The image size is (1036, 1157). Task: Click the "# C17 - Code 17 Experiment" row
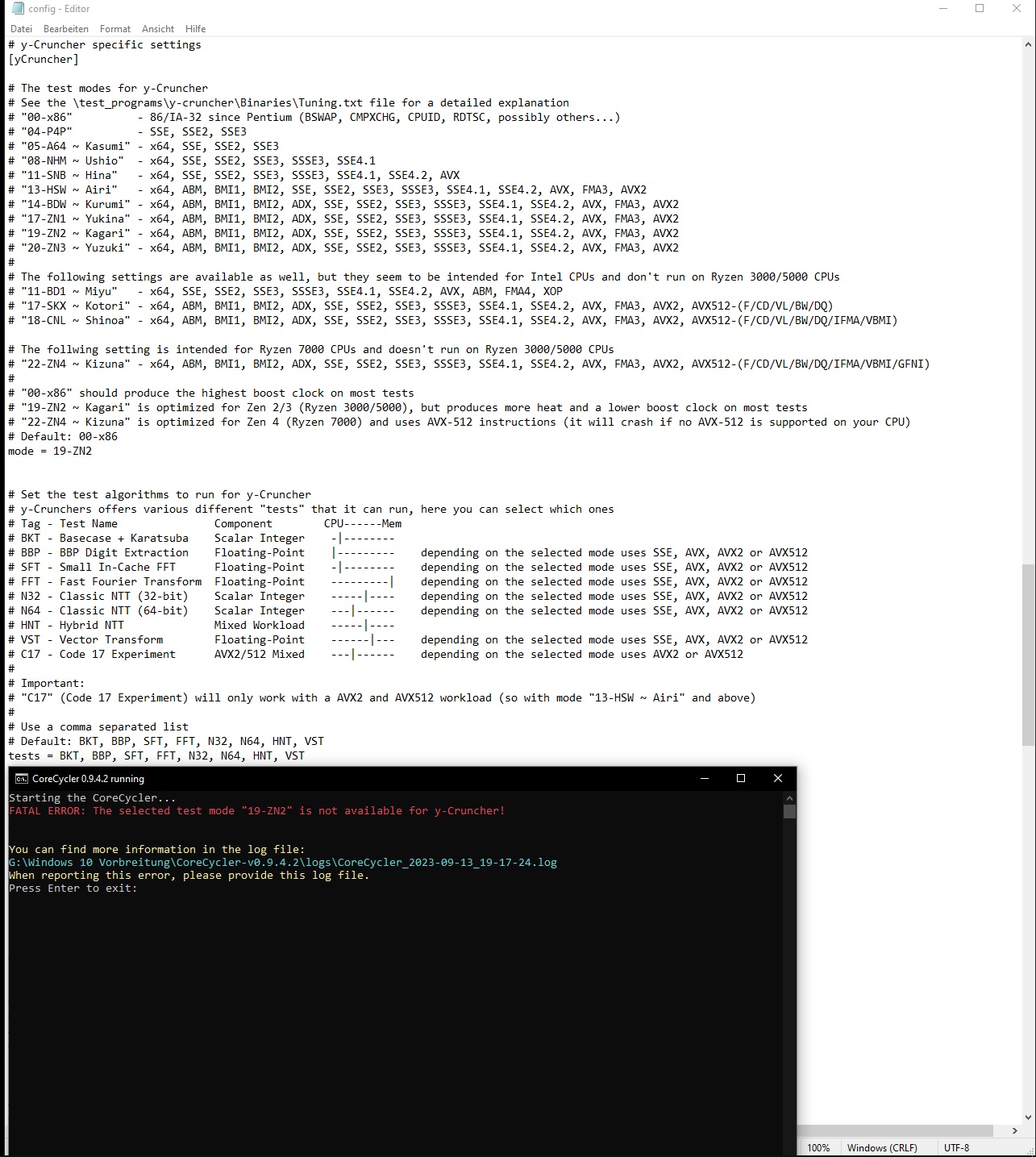click(376, 654)
